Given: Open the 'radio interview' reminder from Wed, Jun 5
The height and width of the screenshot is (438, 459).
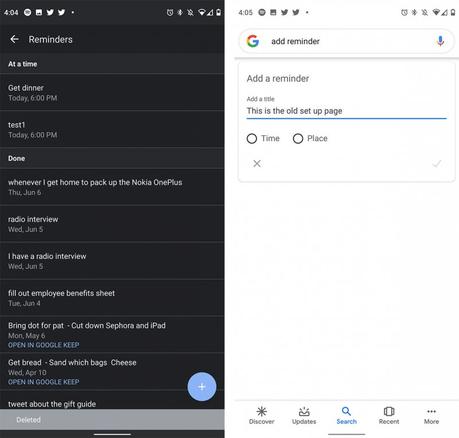Looking at the screenshot, I should click(x=112, y=224).
